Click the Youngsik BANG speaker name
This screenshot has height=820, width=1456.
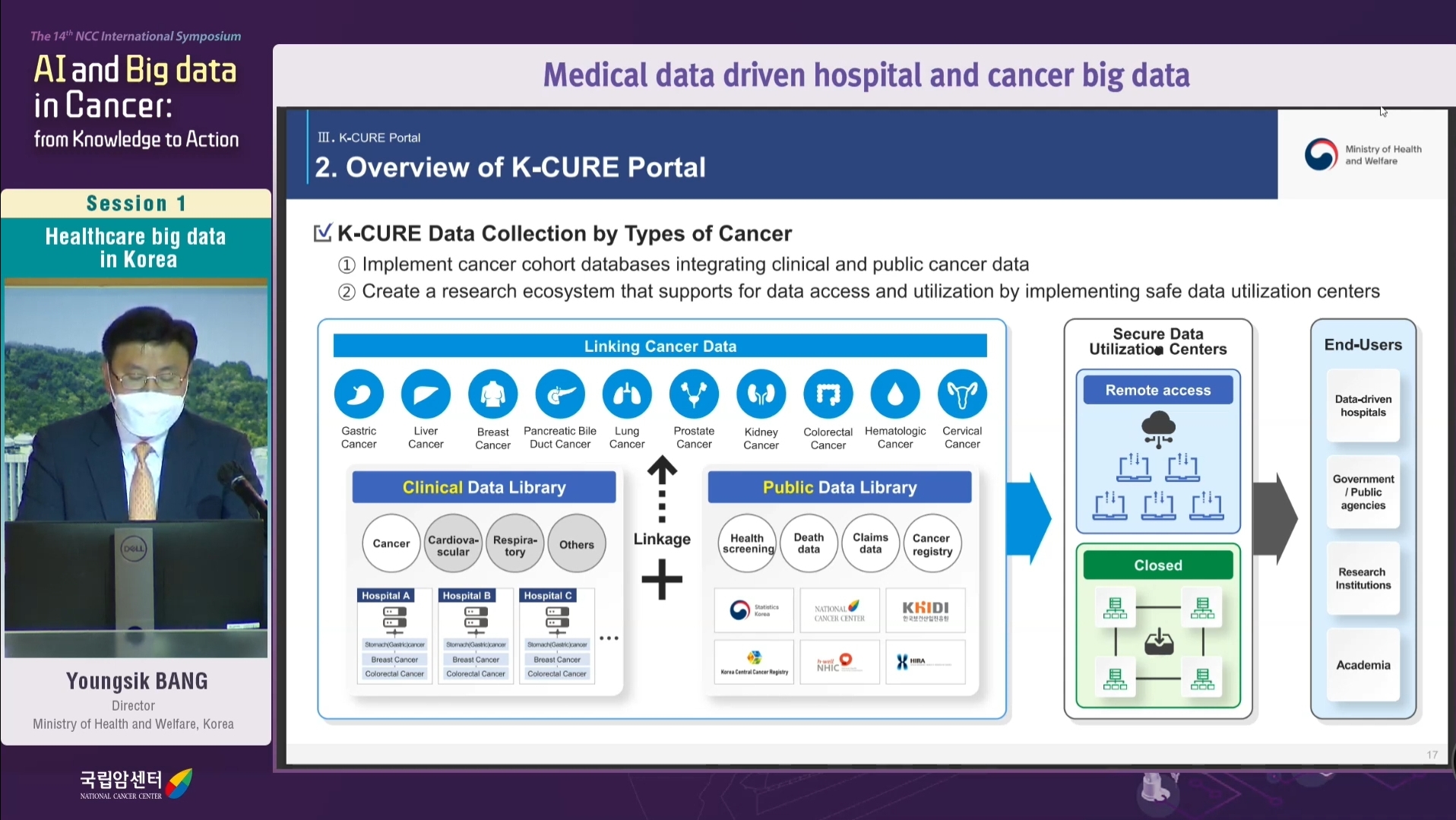click(137, 681)
